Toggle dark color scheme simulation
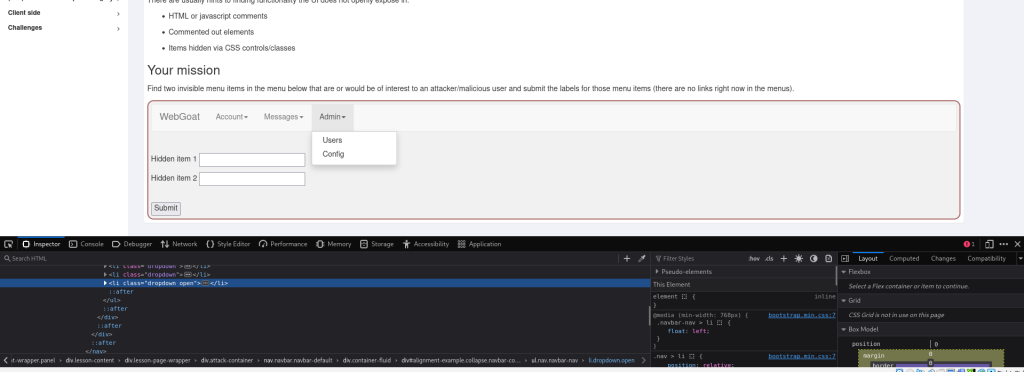The height and width of the screenshot is (372, 1024). 814,258
